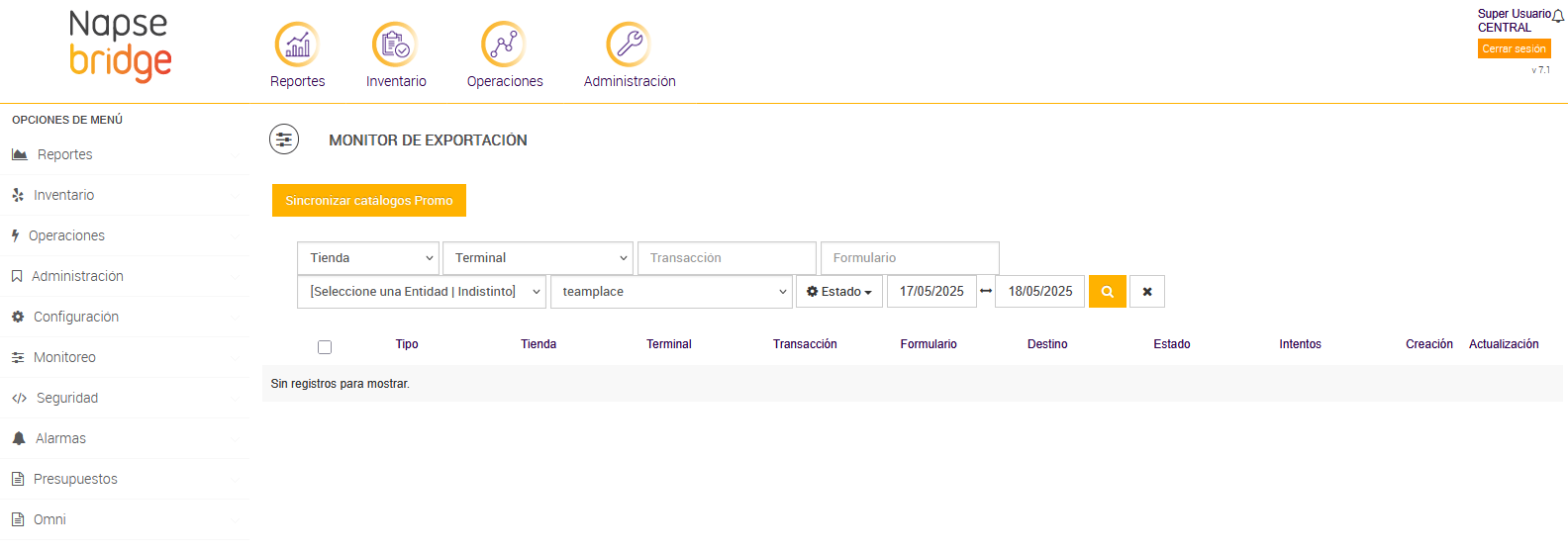Expand the Omni sidebar menu

coord(125,519)
